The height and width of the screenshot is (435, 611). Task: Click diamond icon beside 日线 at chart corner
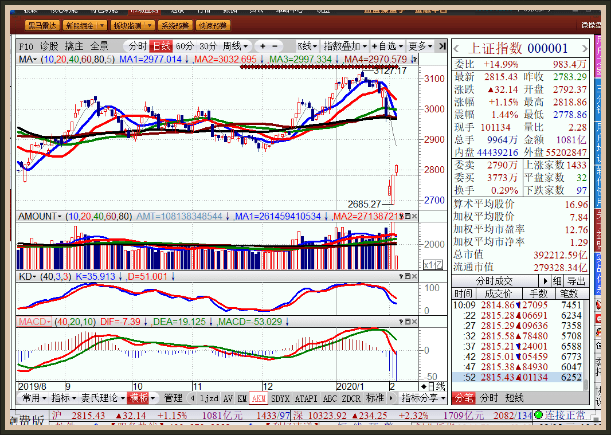424,387
